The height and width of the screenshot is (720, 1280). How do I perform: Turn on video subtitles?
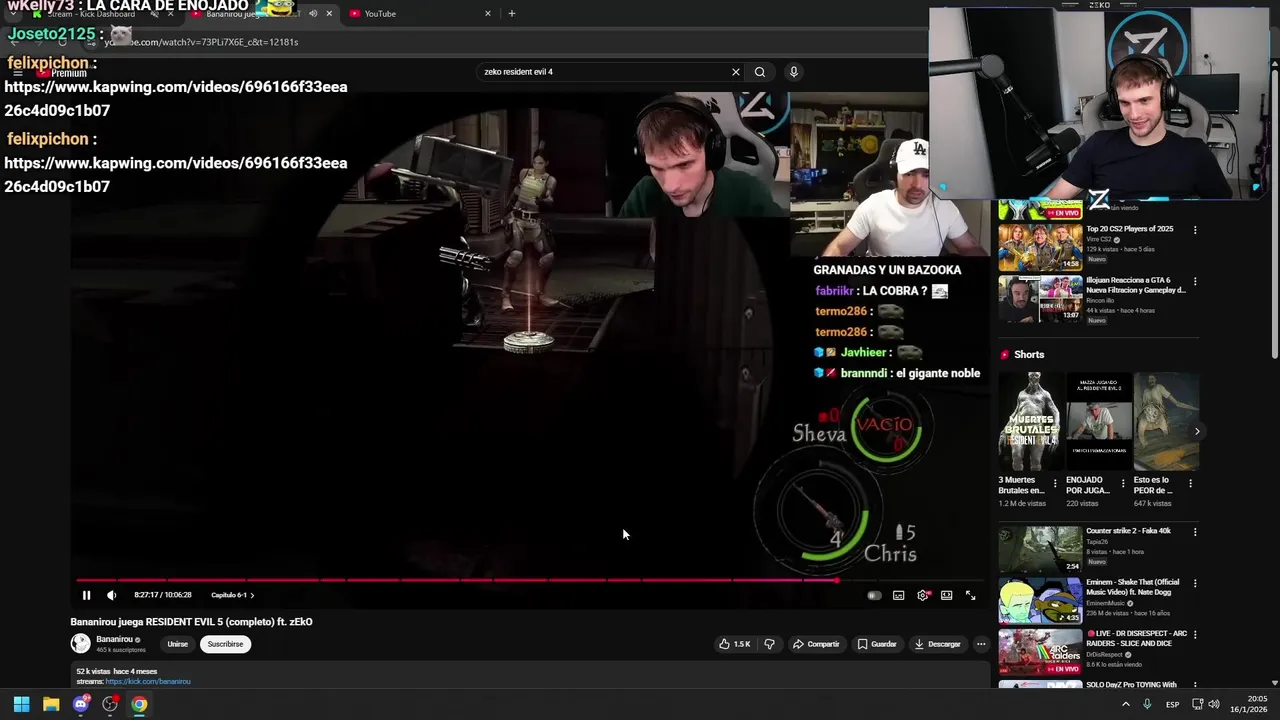click(898, 595)
